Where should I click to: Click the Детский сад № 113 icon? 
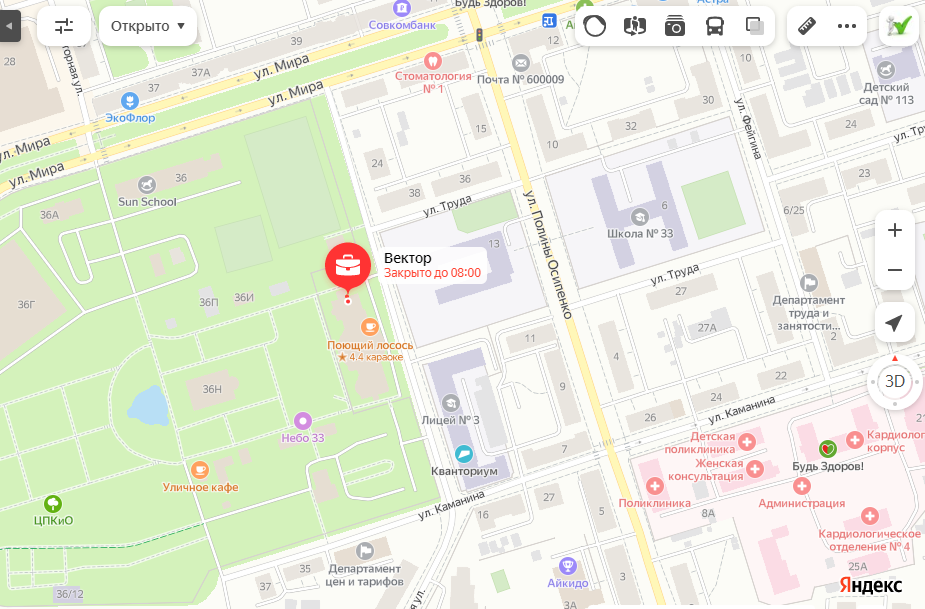tap(886, 70)
